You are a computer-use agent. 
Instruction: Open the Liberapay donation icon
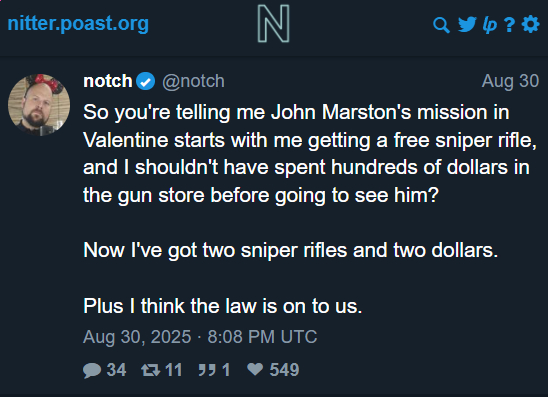coord(490,25)
